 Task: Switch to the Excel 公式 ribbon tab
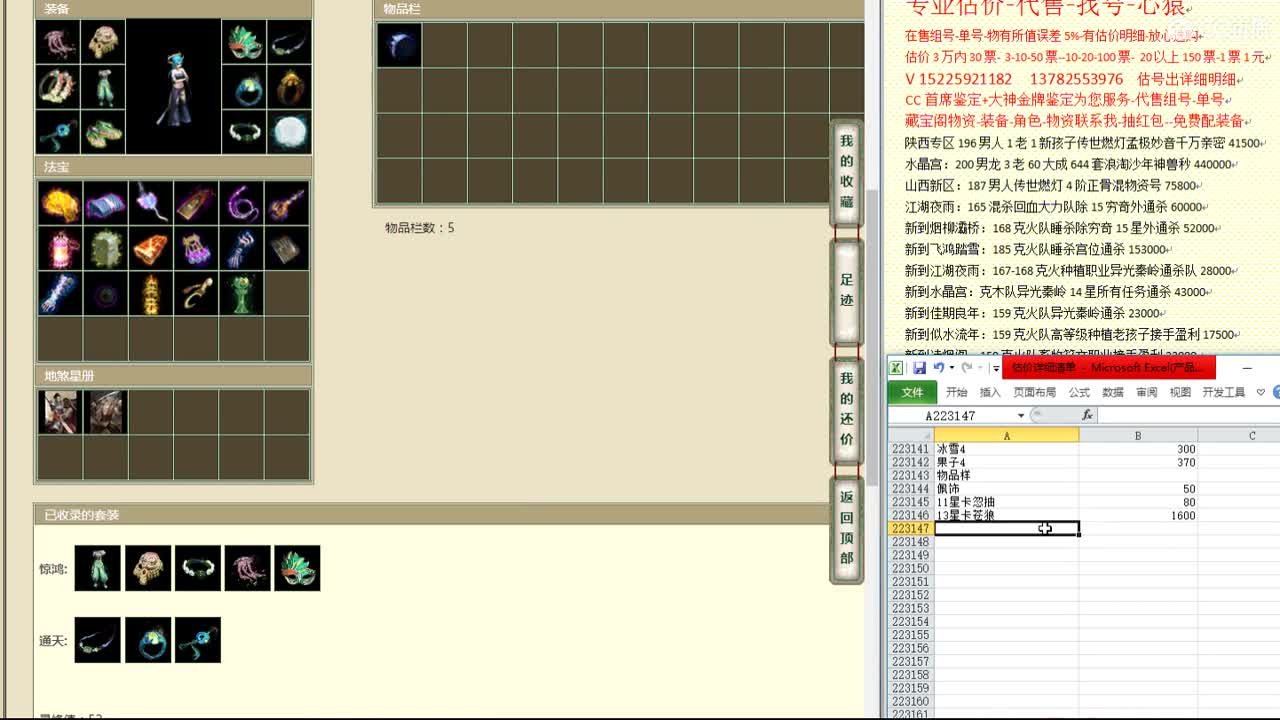(x=1079, y=392)
